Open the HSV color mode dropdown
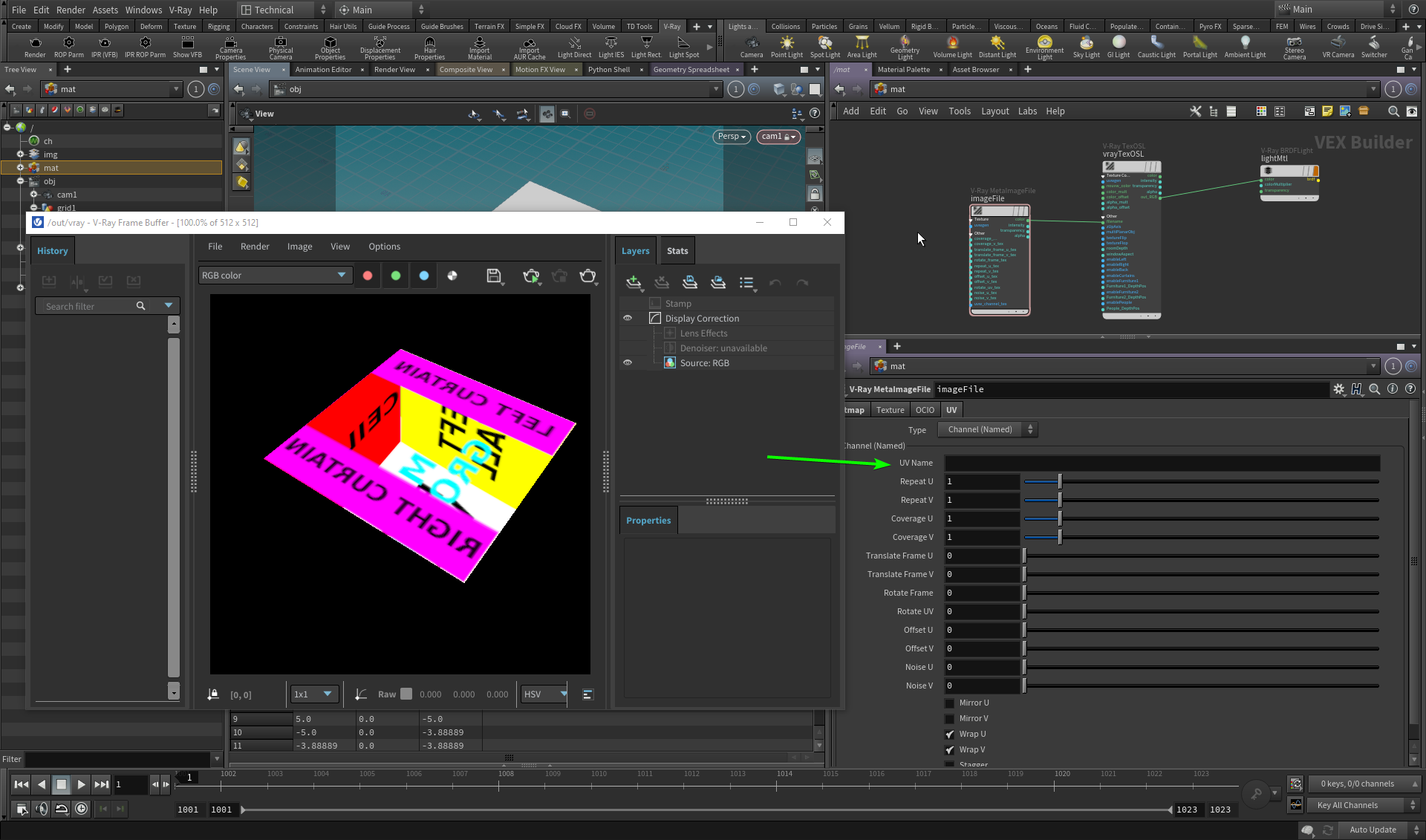 544,694
